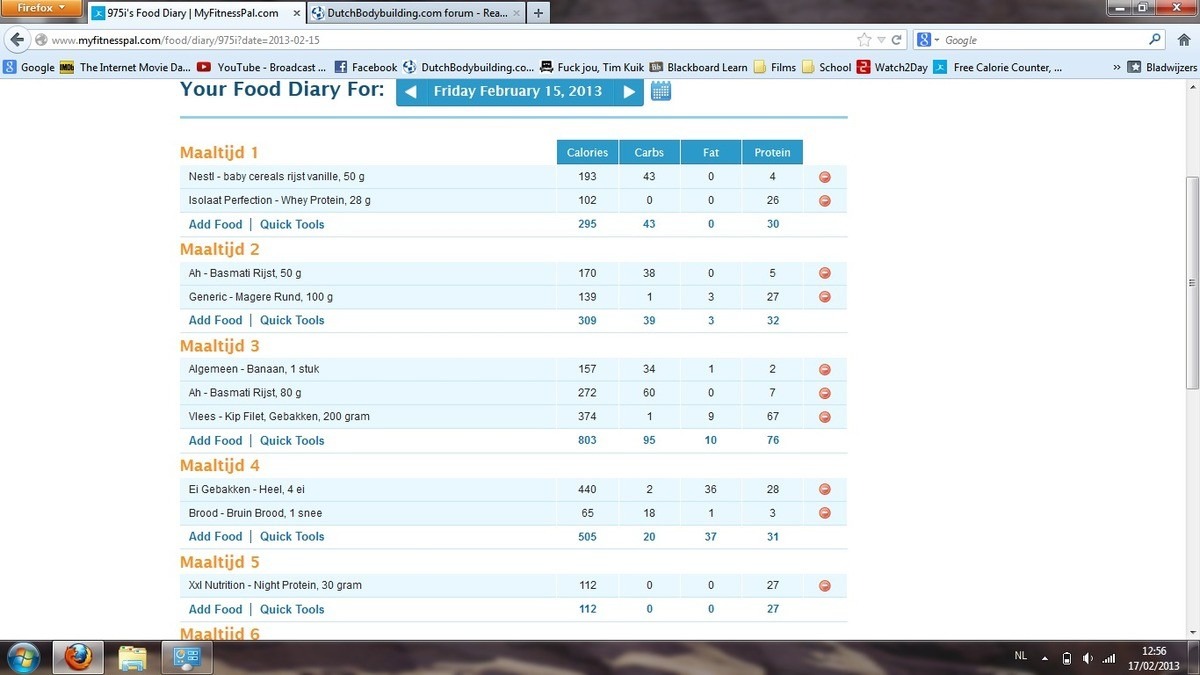Open the Facebook bookmark

point(366,67)
